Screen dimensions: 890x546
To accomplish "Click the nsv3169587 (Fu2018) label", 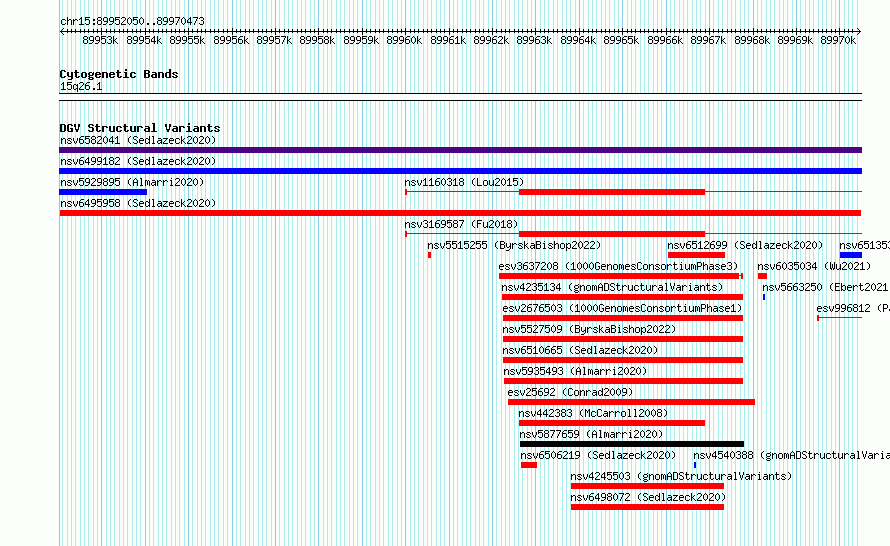I will (461, 224).
